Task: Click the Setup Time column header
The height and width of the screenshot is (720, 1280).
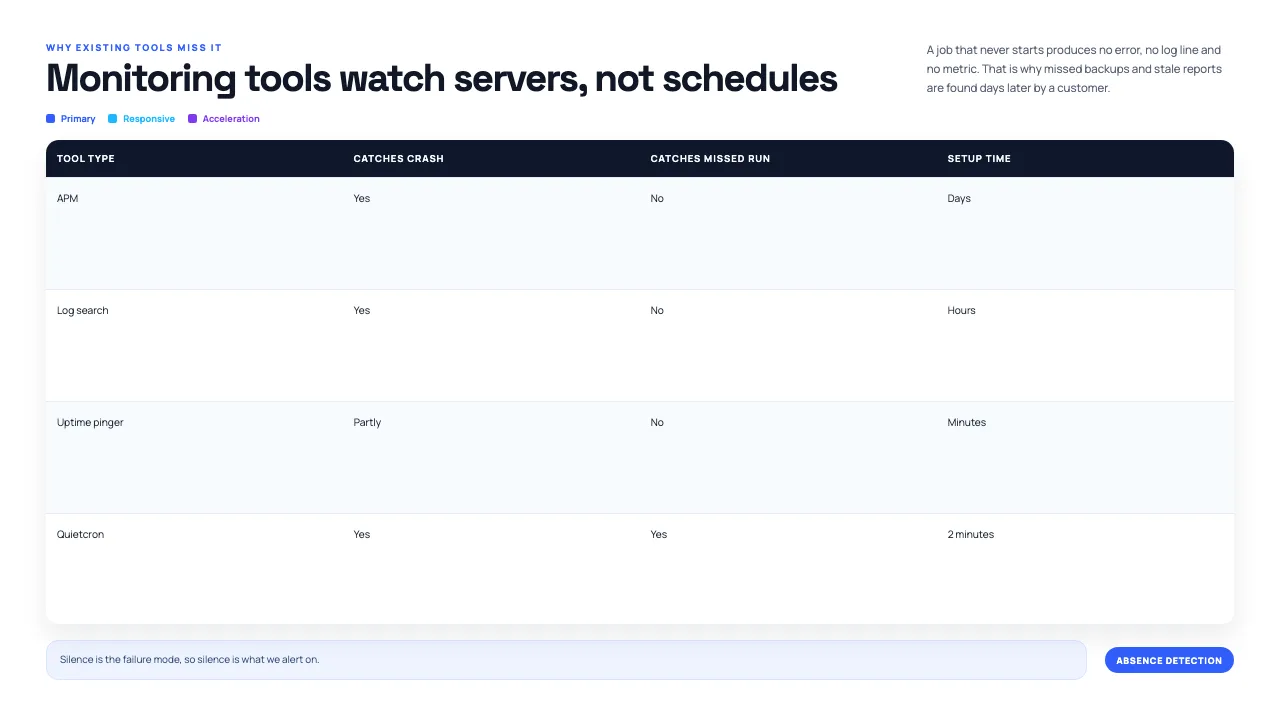Action: (x=979, y=158)
